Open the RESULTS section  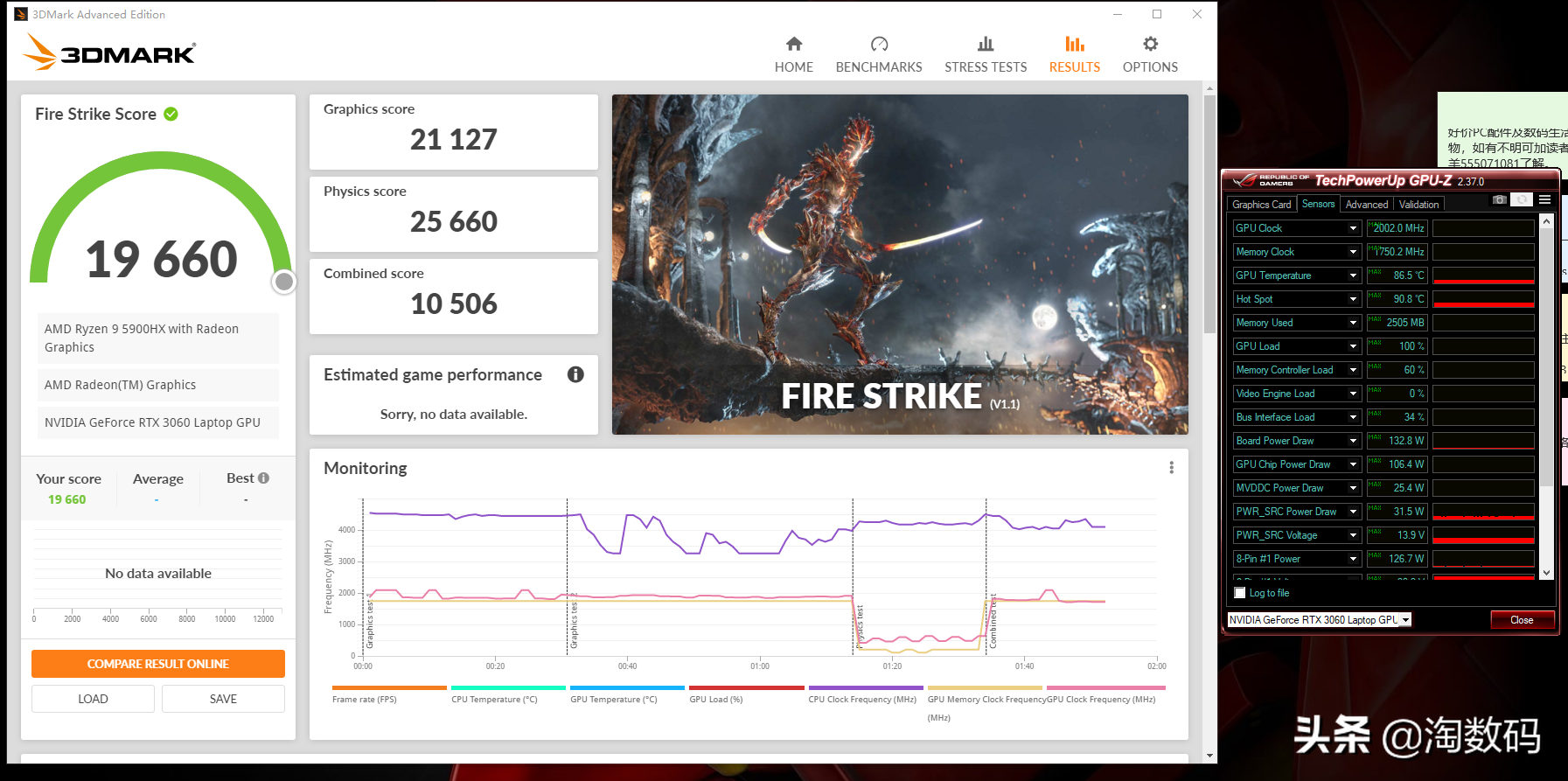pos(1075,54)
